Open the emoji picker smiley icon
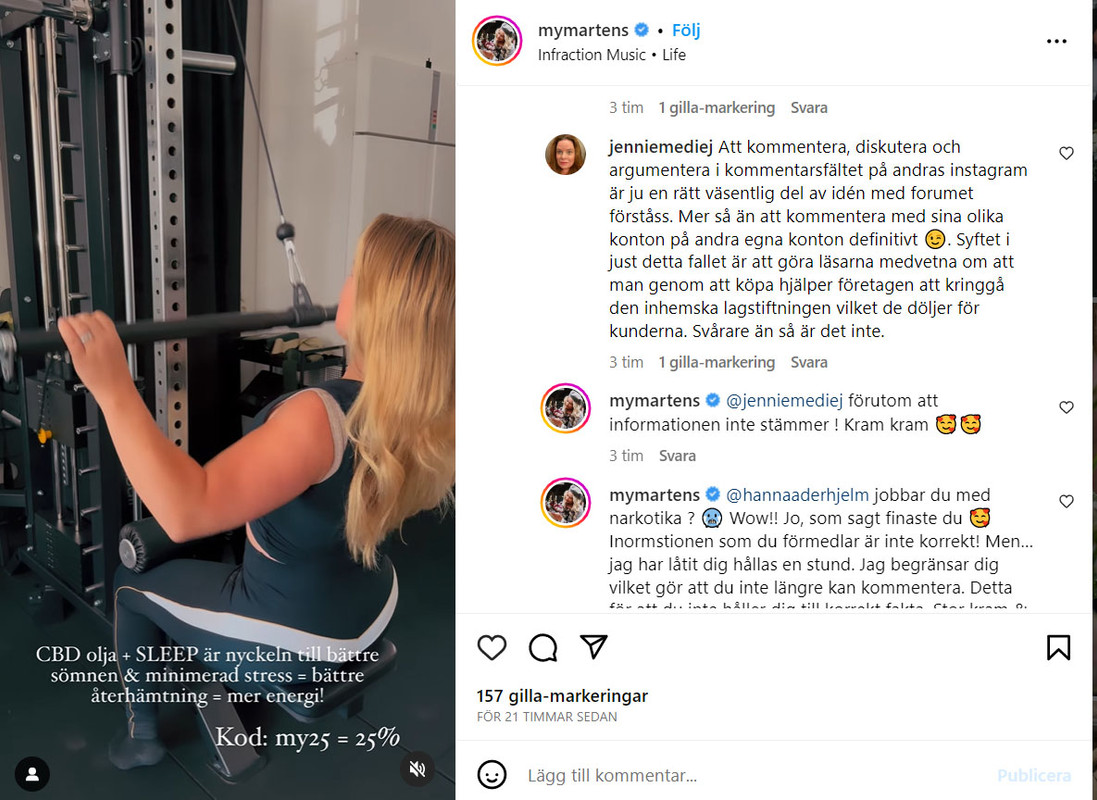Viewport: 1097px width, 800px height. click(492, 775)
